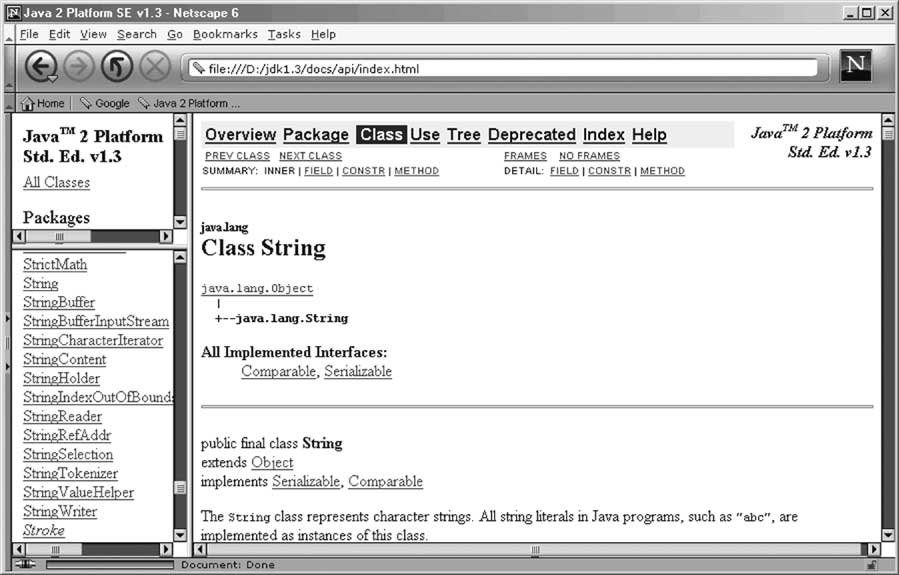Click the Forward navigation button
The height and width of the screenshot is (575, 899).
coord(79,67)
